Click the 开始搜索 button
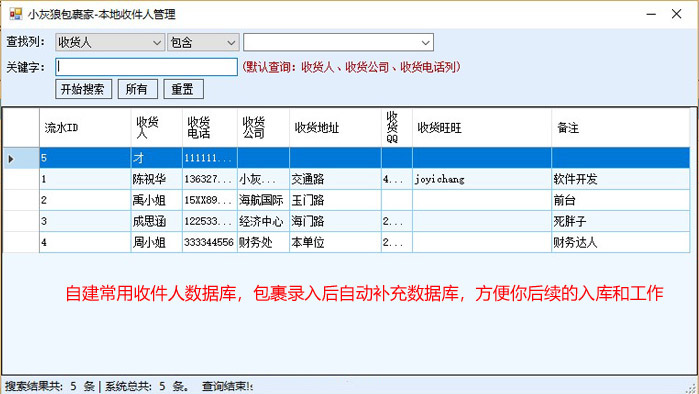This screenshot has width=699, height=394. [x=83, y=89]
